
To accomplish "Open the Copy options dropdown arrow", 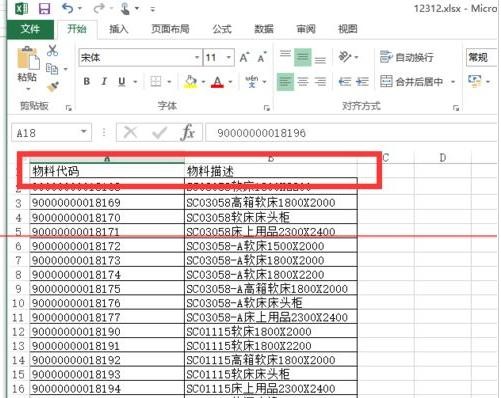I will (x=66, y=69).
